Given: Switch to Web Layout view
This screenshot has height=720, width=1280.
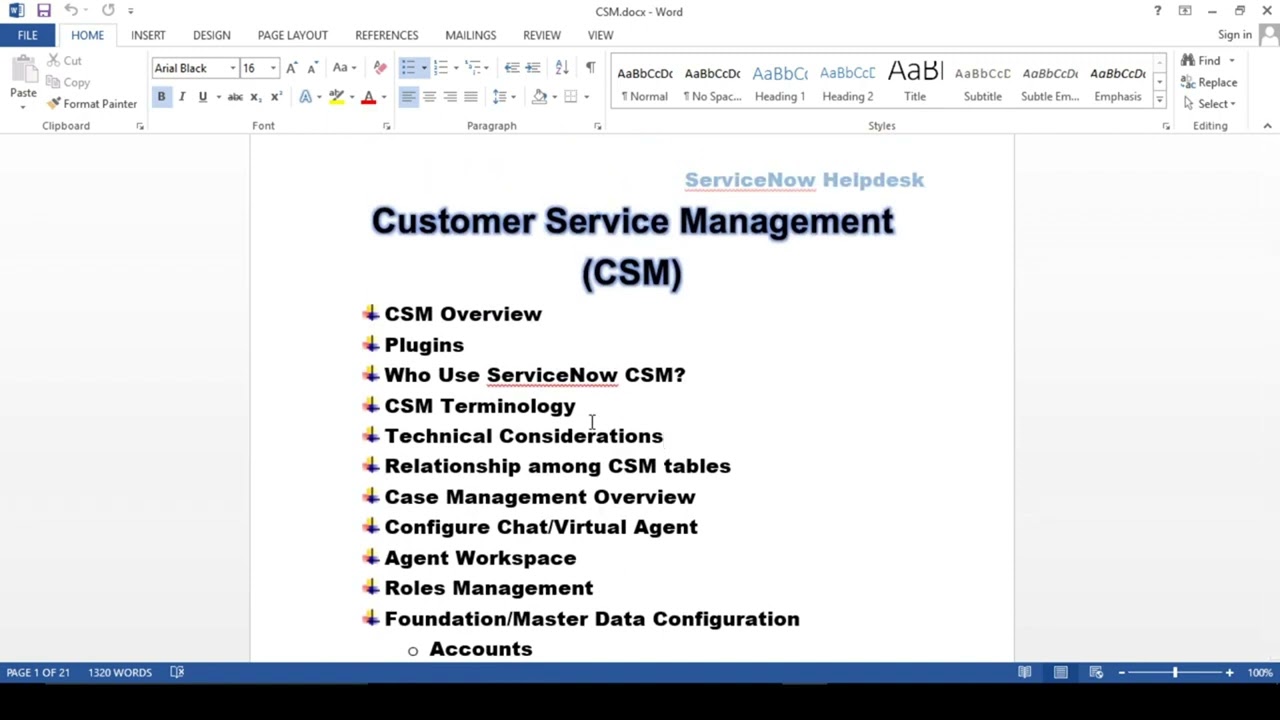Looking at the screenshot, I should pyautogui.click(x=1096, y=673).
